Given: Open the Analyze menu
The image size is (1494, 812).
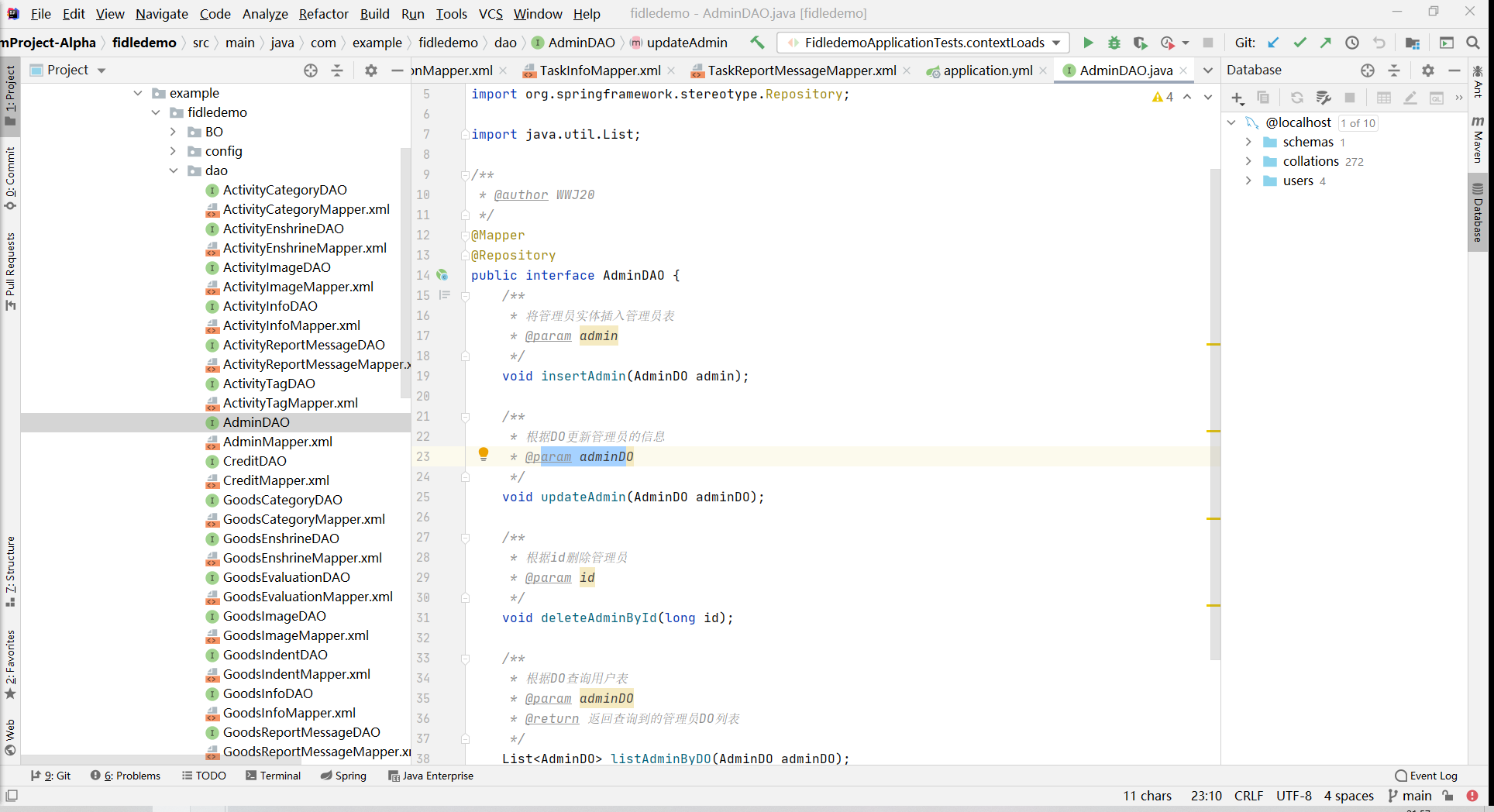Looking at the screenshot, I should point(265,14).
